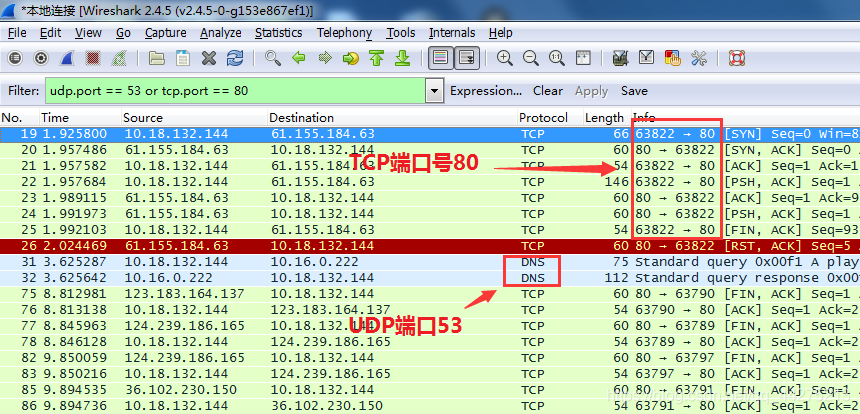Go to specified packet number icon

tap(350, 58)
